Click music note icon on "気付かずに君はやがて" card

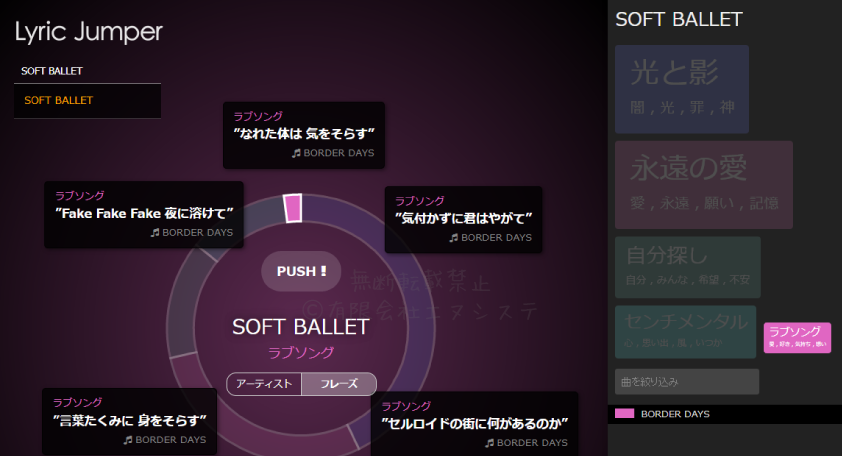click(x=454, y=237)
